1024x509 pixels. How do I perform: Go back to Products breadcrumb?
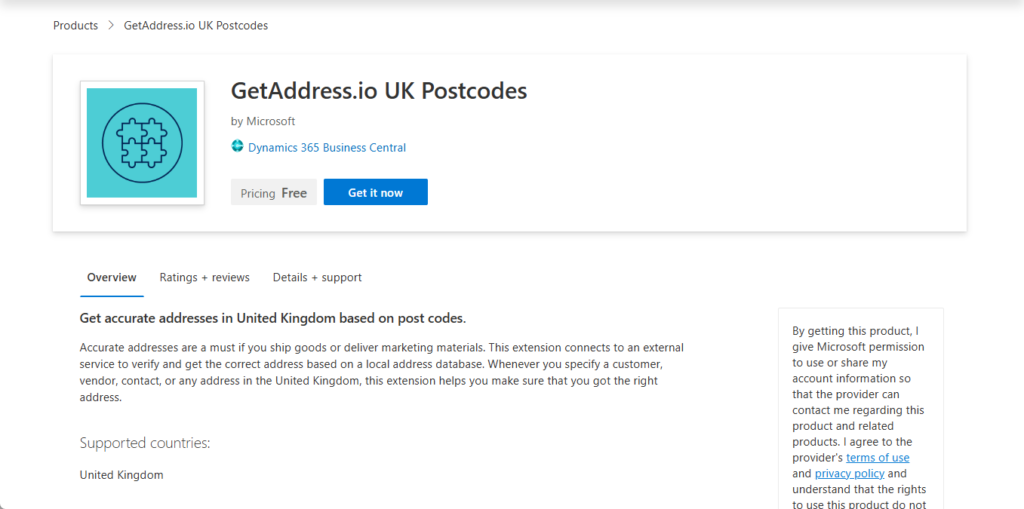76,26
